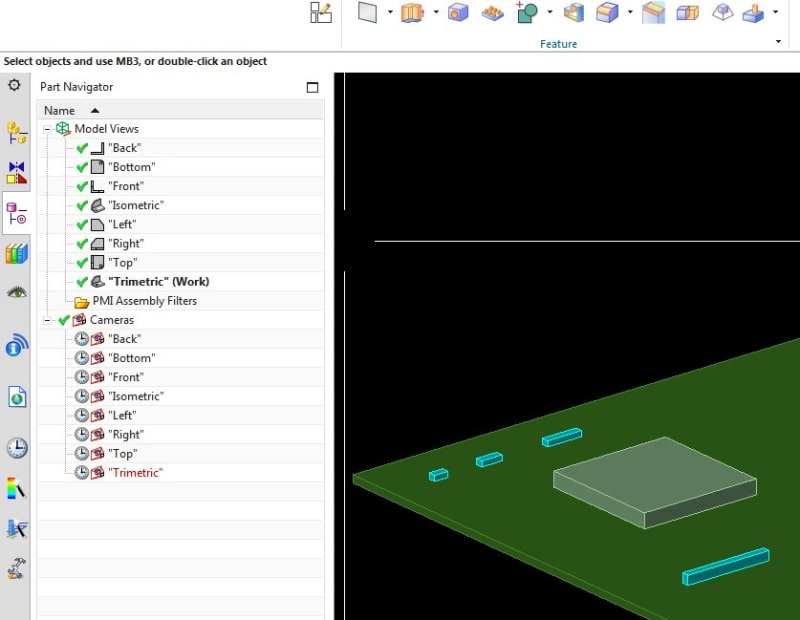
Task: Select the long cyan connector at lower right
Action: point(726,566)
